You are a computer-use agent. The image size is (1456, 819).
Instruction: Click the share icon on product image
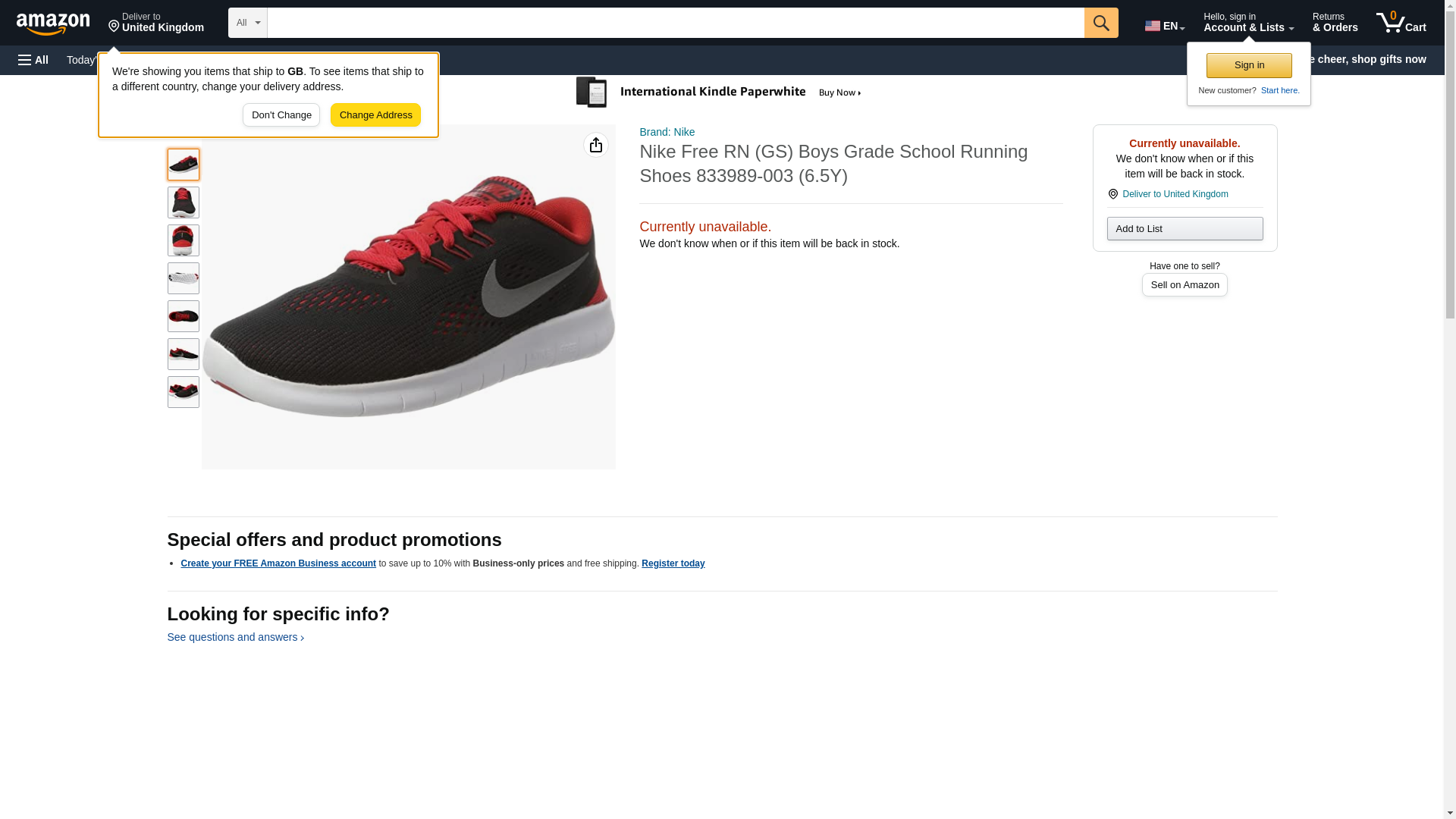(595, 145)
